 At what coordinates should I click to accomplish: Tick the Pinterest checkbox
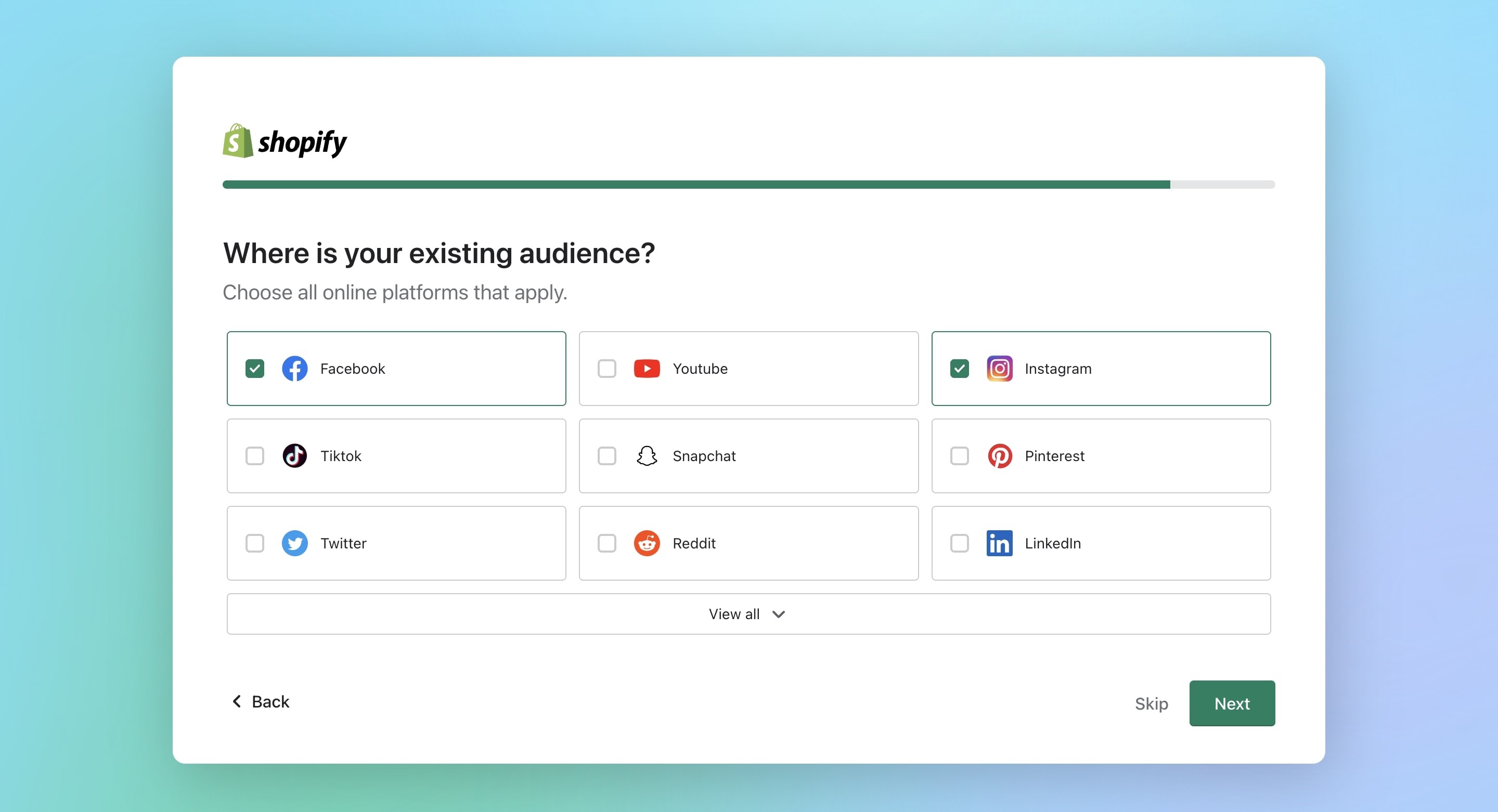pos(959,456)
